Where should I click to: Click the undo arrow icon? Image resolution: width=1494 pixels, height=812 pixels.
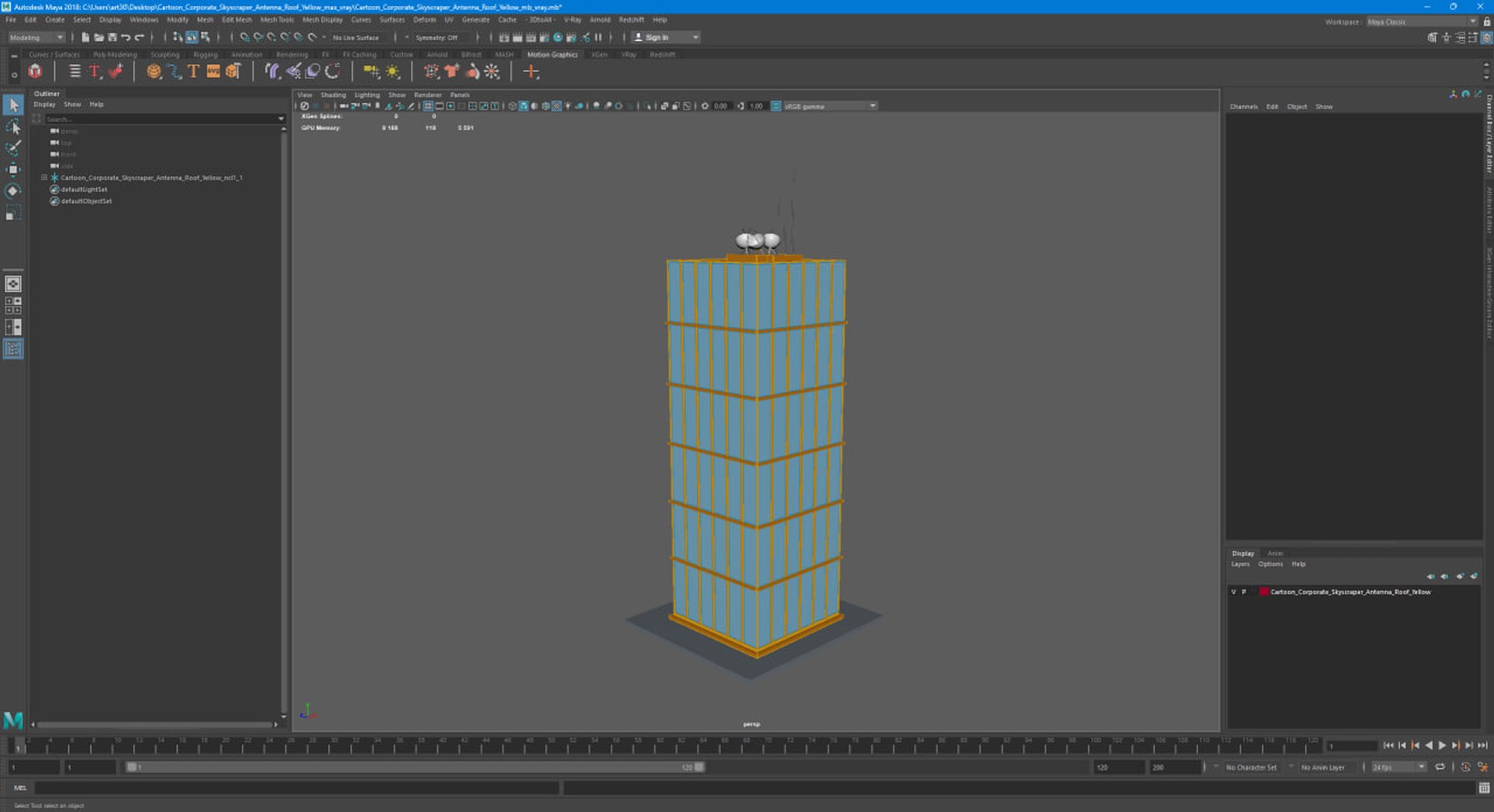click(x=125, y=37)
